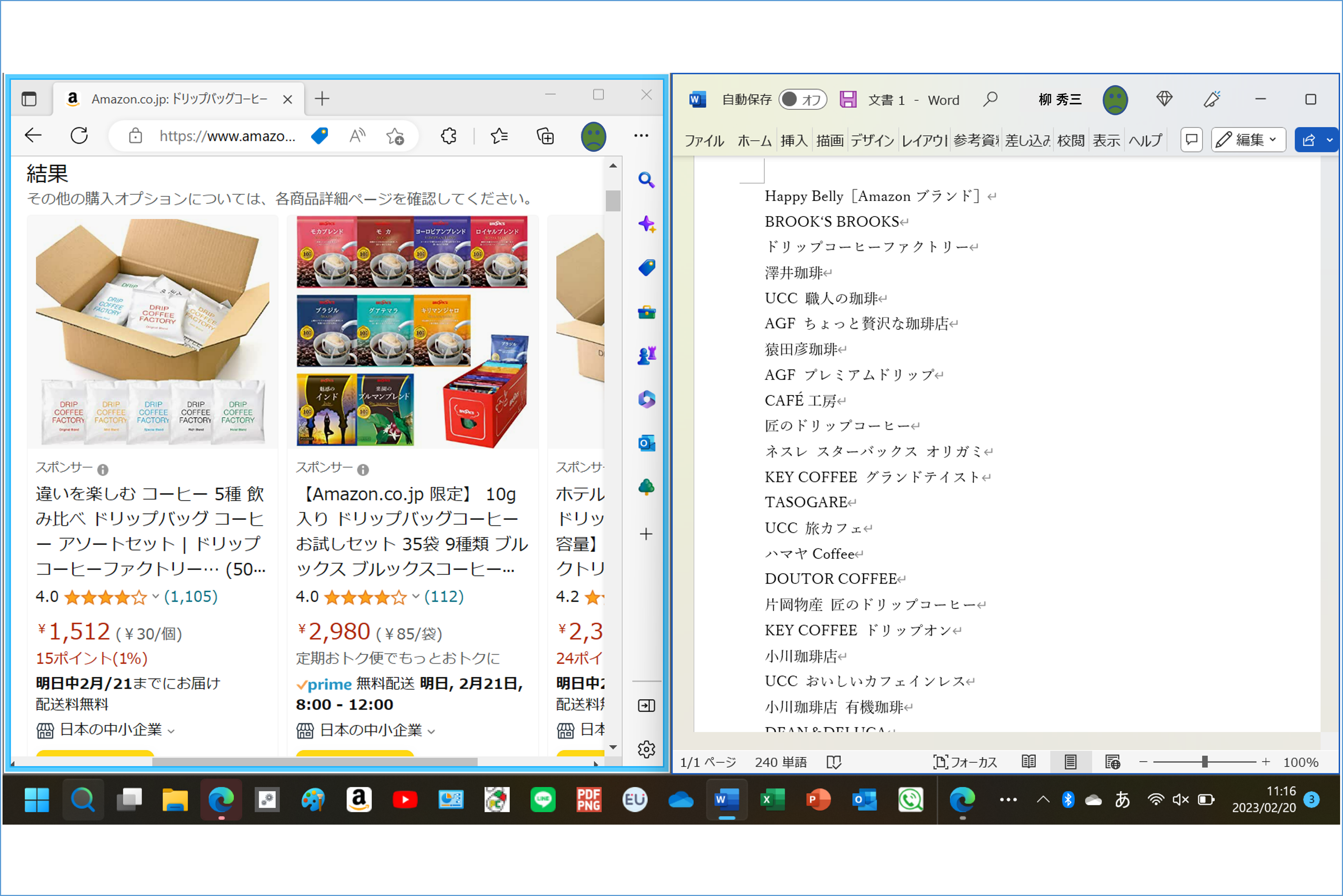Open the 挿入 ribbon tab
This screenshot has width=1343, height=896.
click(x=793, y=141)
